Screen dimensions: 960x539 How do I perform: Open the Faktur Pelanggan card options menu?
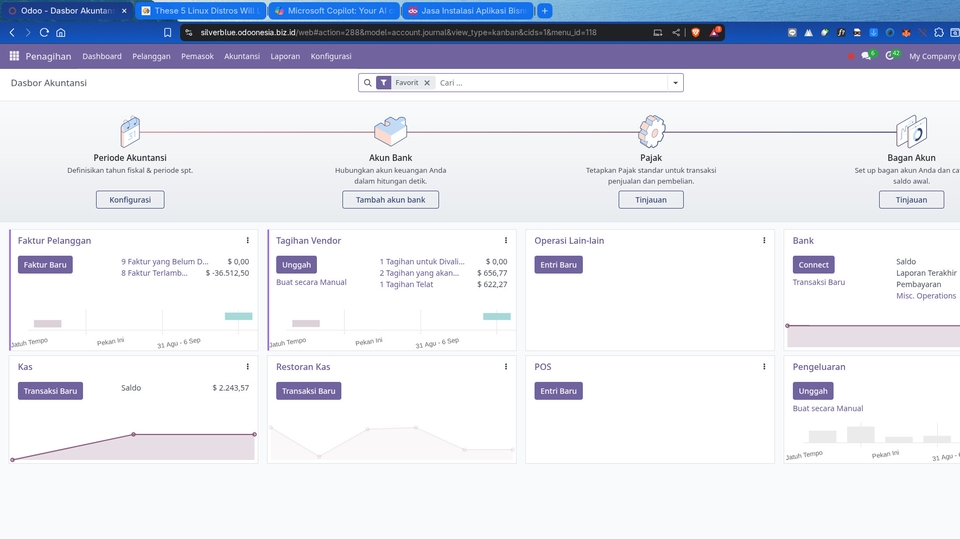(x=248, y=241)
